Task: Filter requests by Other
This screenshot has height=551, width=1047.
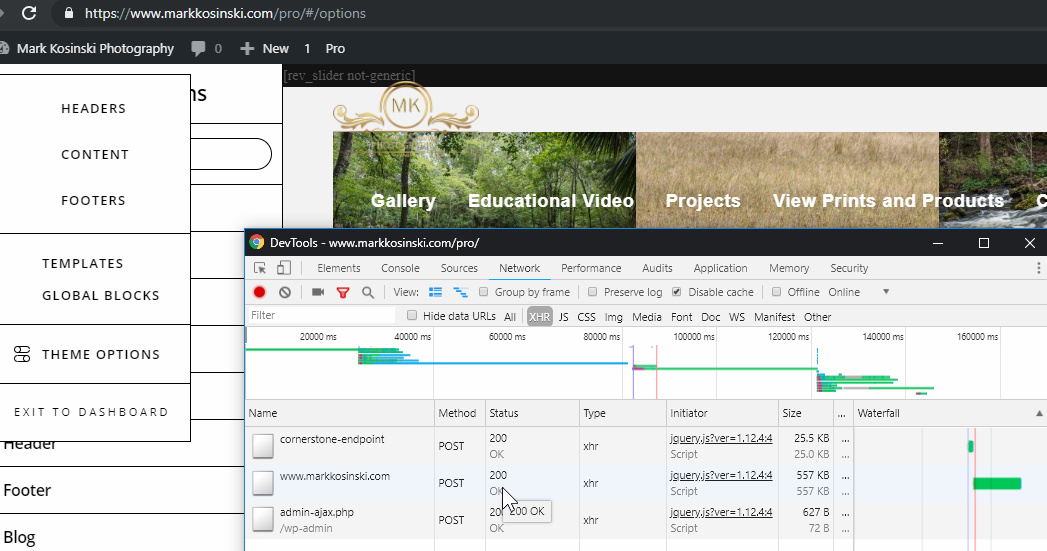Action: pos(817,317)
